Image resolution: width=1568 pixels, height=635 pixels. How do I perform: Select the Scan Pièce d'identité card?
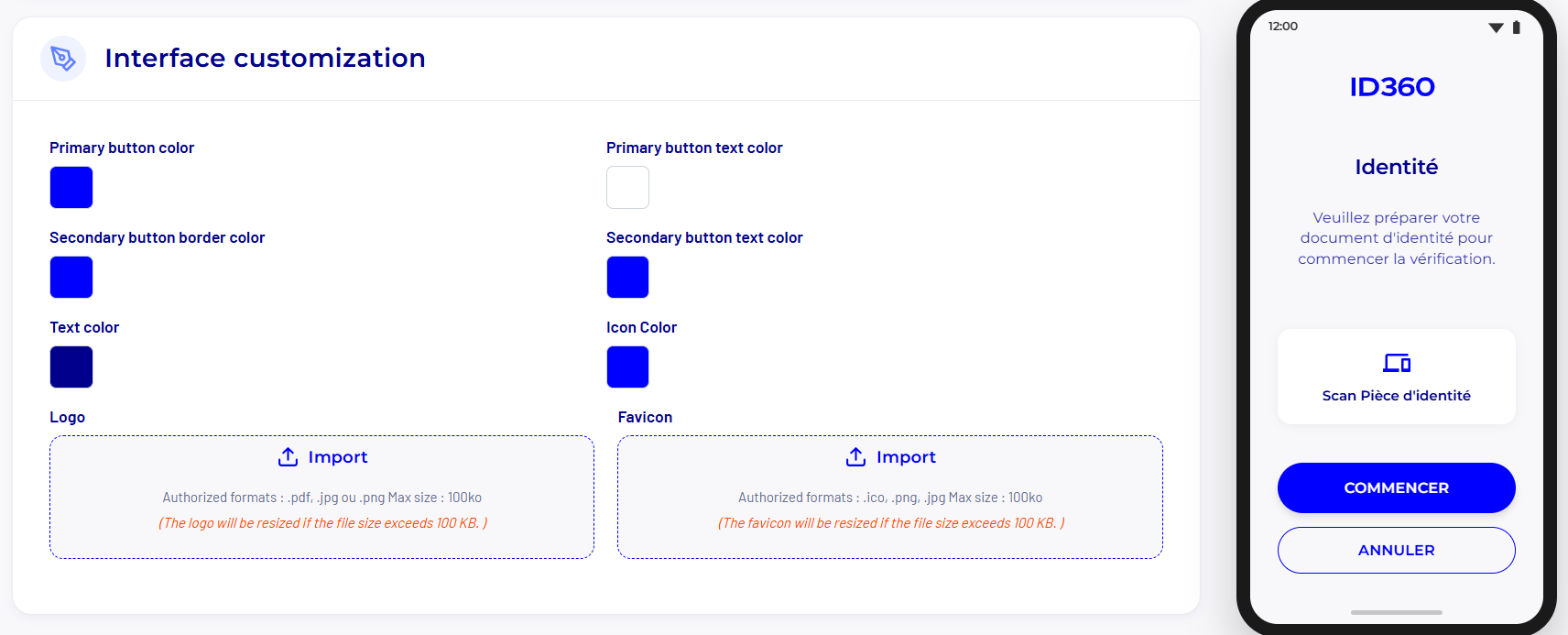[1396, 377]
